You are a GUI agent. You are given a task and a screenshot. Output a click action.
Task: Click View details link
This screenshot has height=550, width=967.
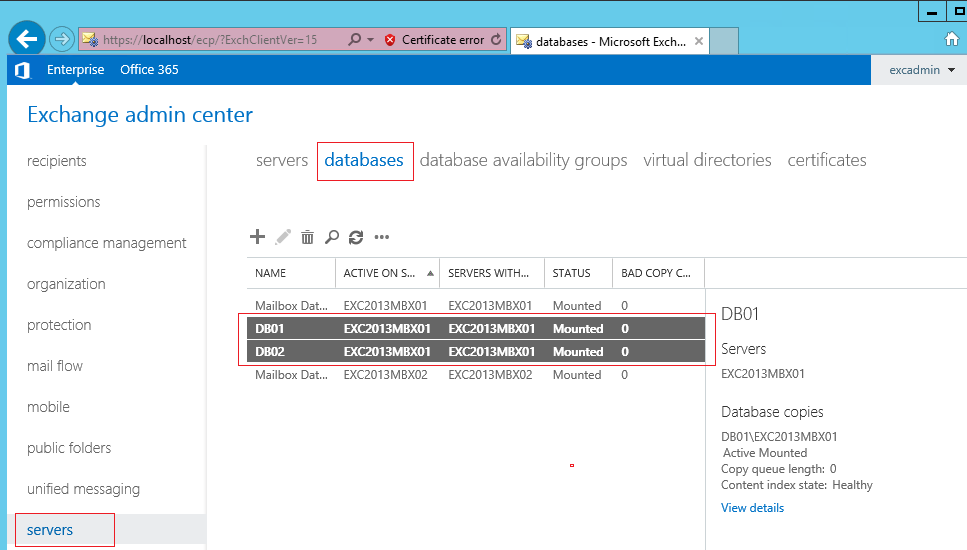point(752,508)
